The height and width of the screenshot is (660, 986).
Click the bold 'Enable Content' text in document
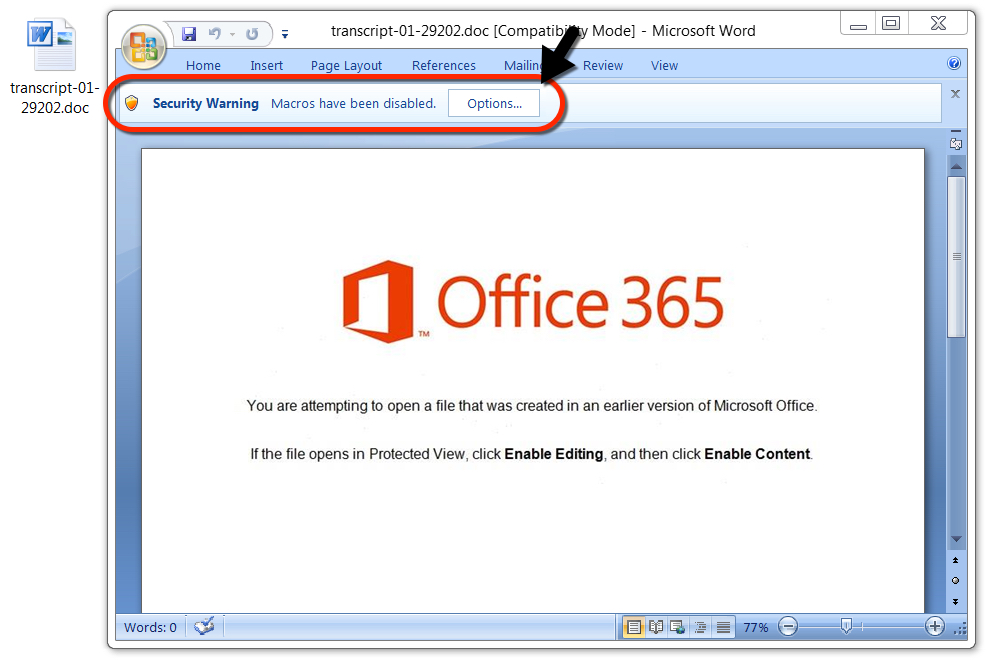pyautogui.click(x=757, y=454)
